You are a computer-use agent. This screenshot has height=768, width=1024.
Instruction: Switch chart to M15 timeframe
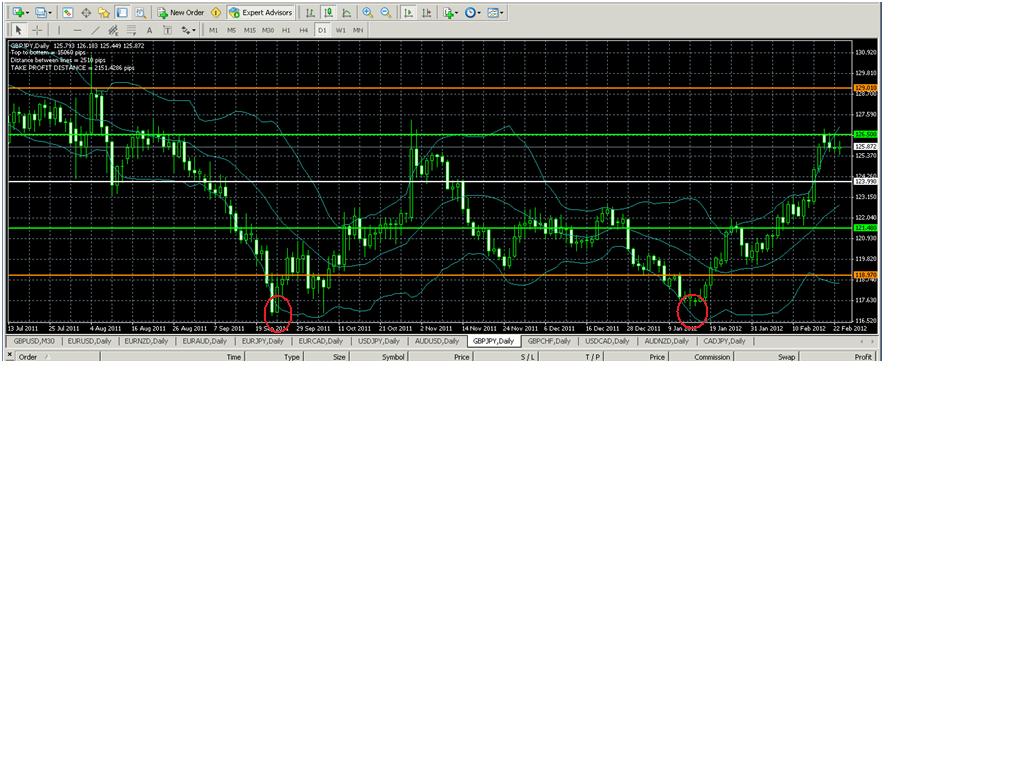click(249, 30)
